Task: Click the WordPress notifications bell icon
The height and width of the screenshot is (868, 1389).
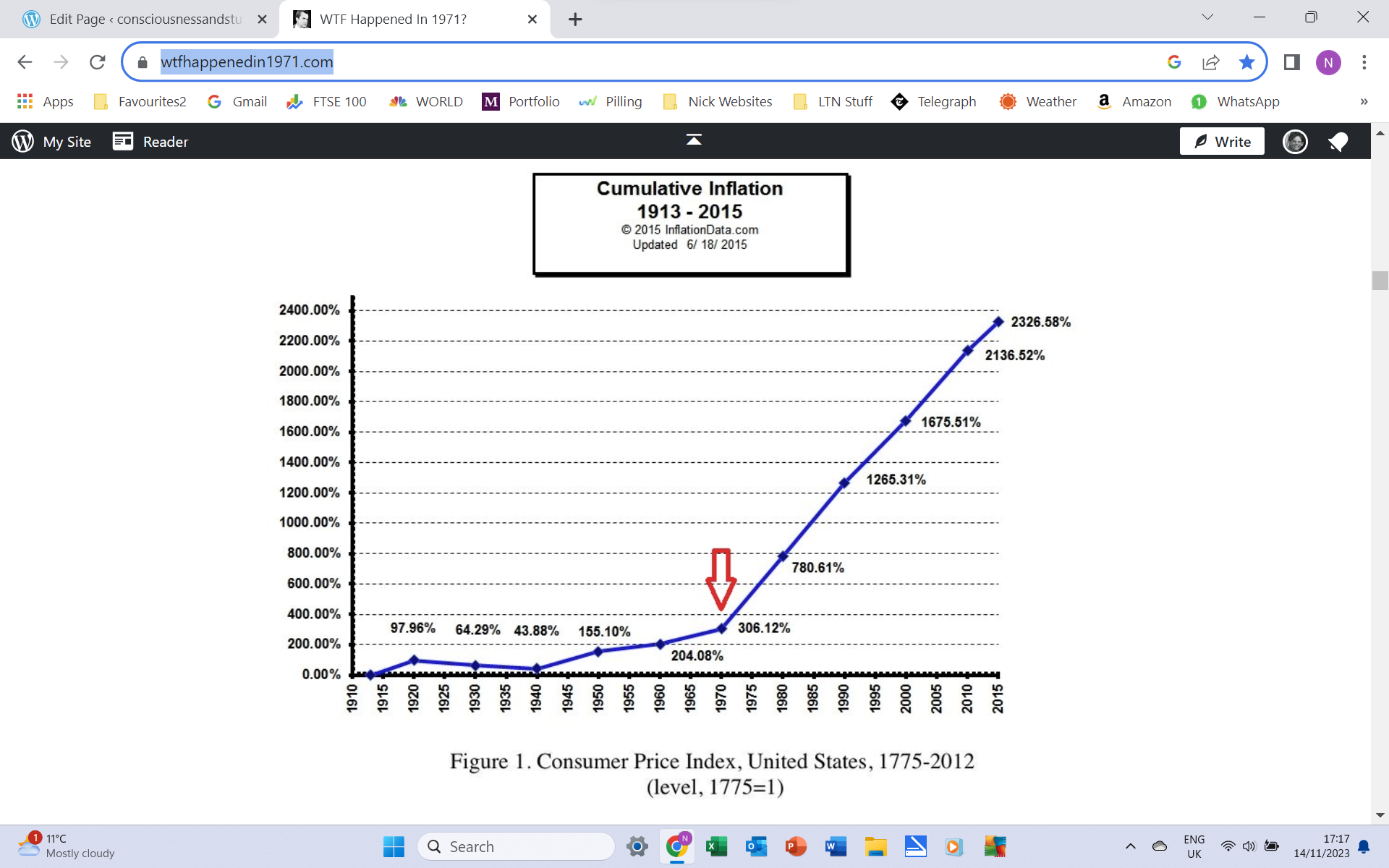Action: click(x=1338, y=142)
